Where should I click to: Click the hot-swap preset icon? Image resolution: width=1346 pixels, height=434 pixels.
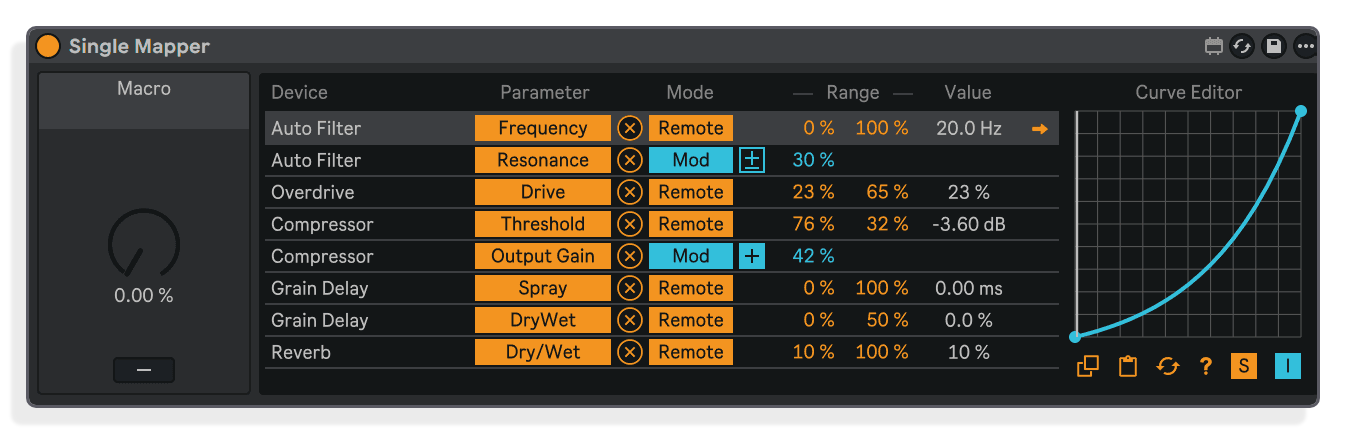pyautogui.click(x=1242, y=46)
